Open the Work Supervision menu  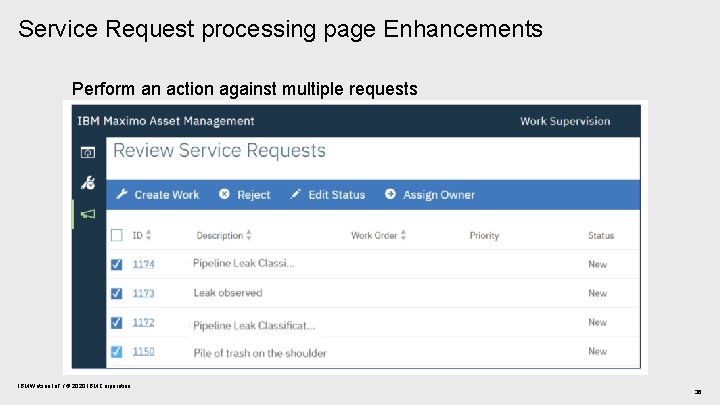click(564, 121)
